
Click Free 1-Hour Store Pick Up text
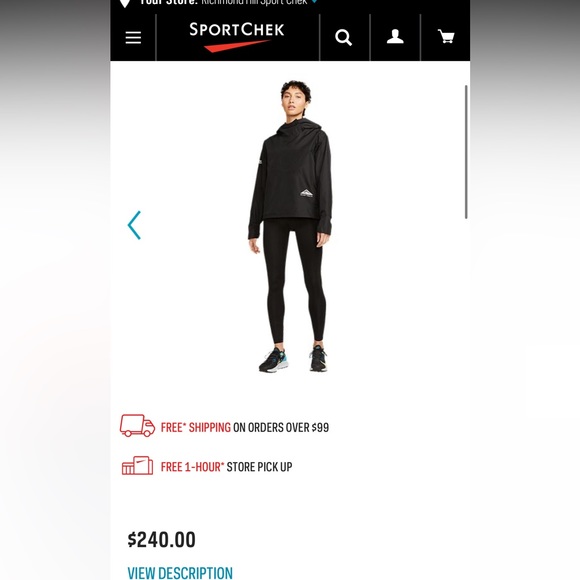pos(226,467)
